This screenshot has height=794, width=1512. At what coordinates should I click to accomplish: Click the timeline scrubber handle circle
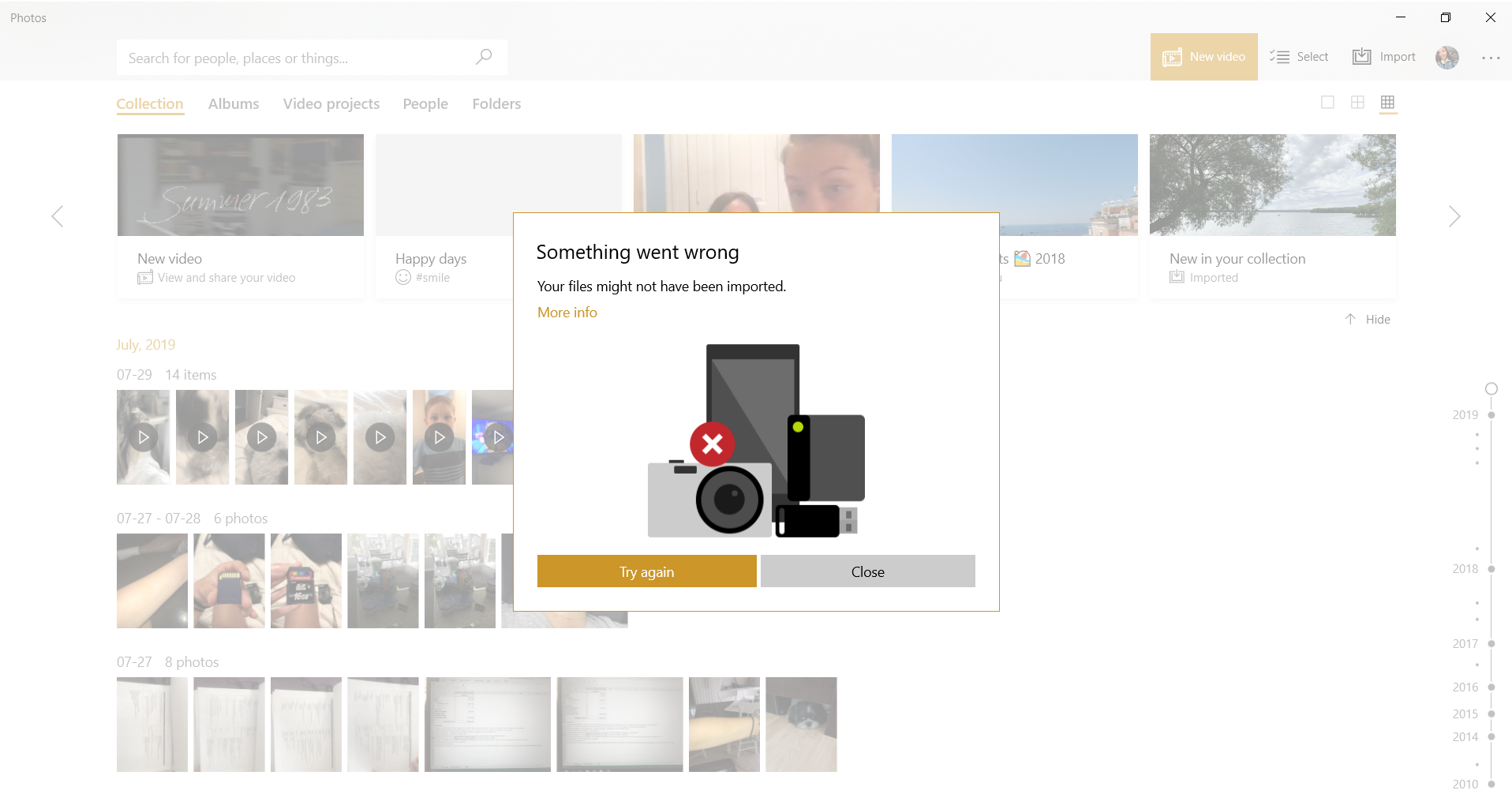(x=1491, y=388)
